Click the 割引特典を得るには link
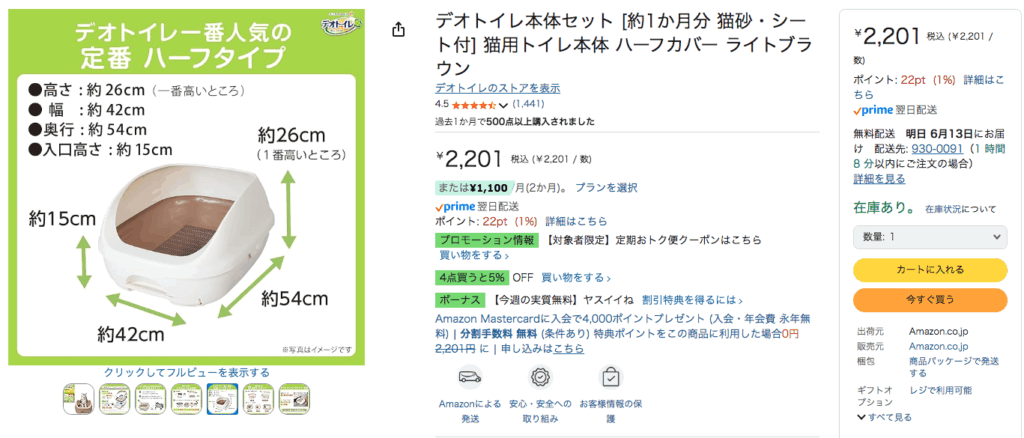Screen dimensions: 1024x438 692,299
